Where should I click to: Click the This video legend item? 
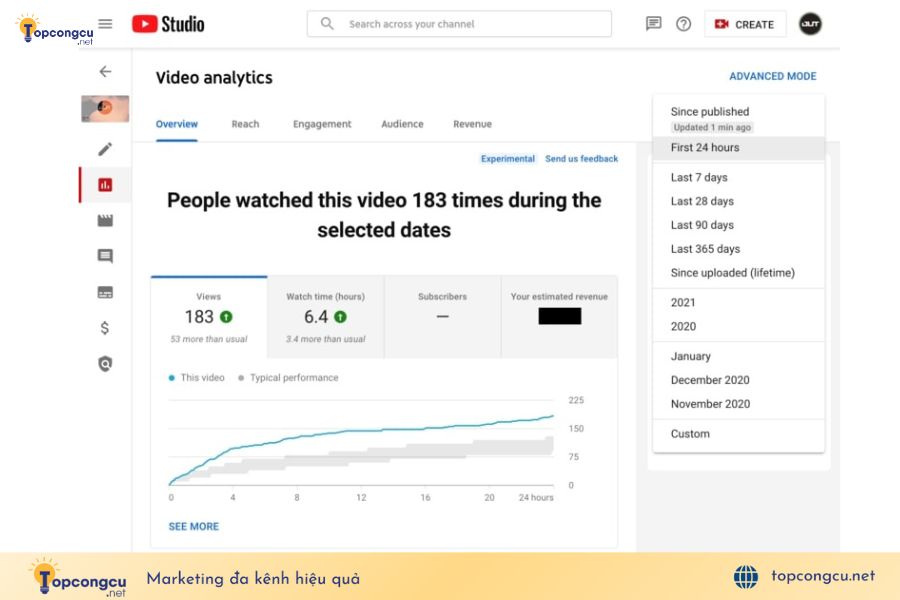(x=196, y=378)
